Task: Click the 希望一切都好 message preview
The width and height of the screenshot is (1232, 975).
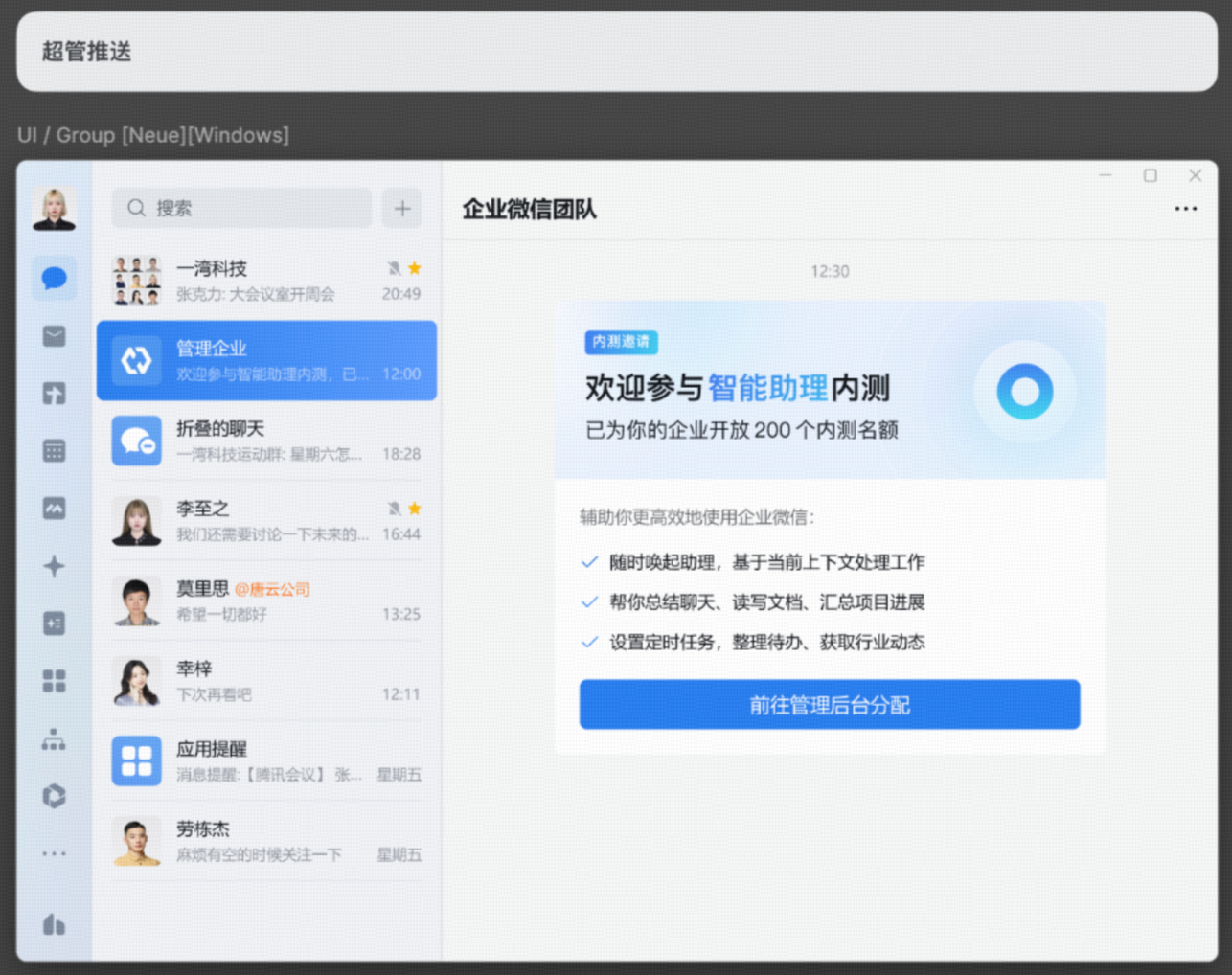Action: click(221, 614)
